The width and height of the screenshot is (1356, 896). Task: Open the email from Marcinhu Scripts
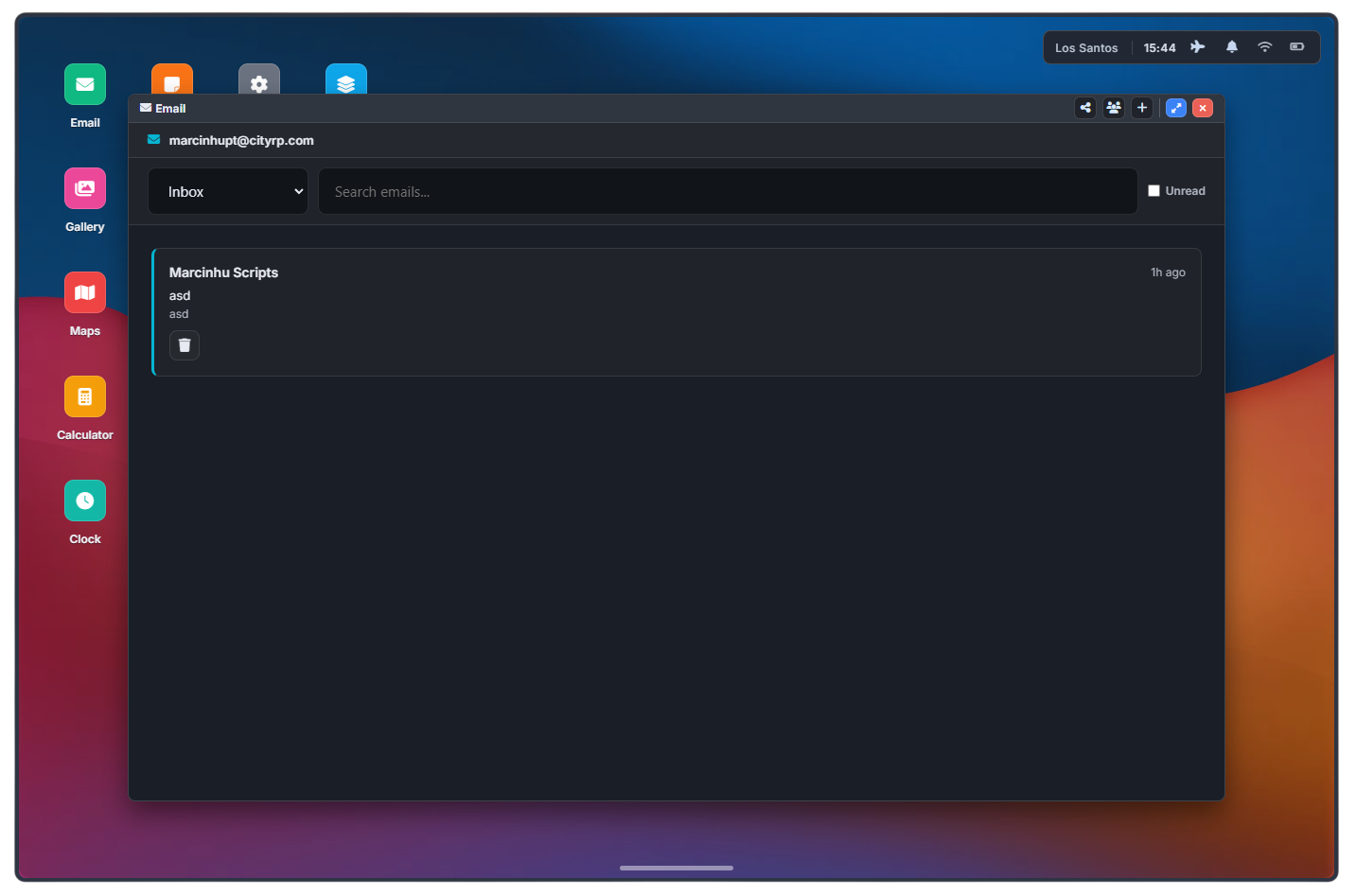pos(677,312)
